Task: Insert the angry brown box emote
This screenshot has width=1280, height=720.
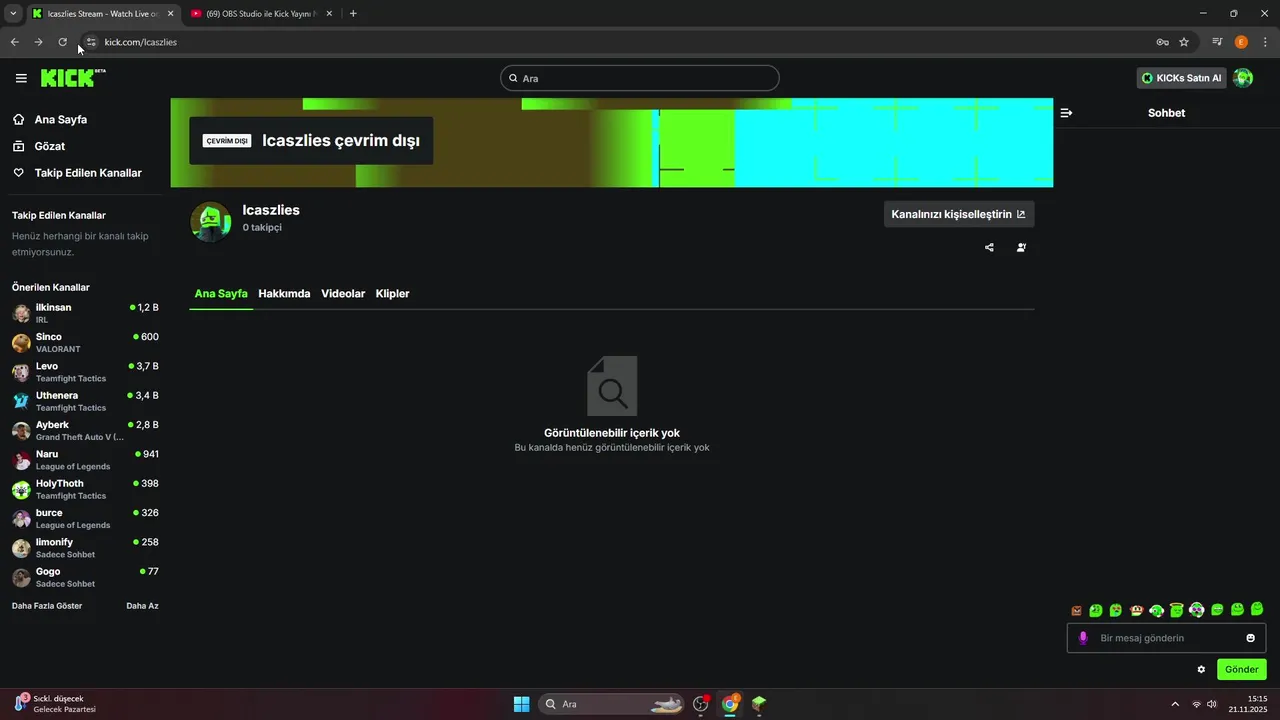Action: tap(1076, 610)
